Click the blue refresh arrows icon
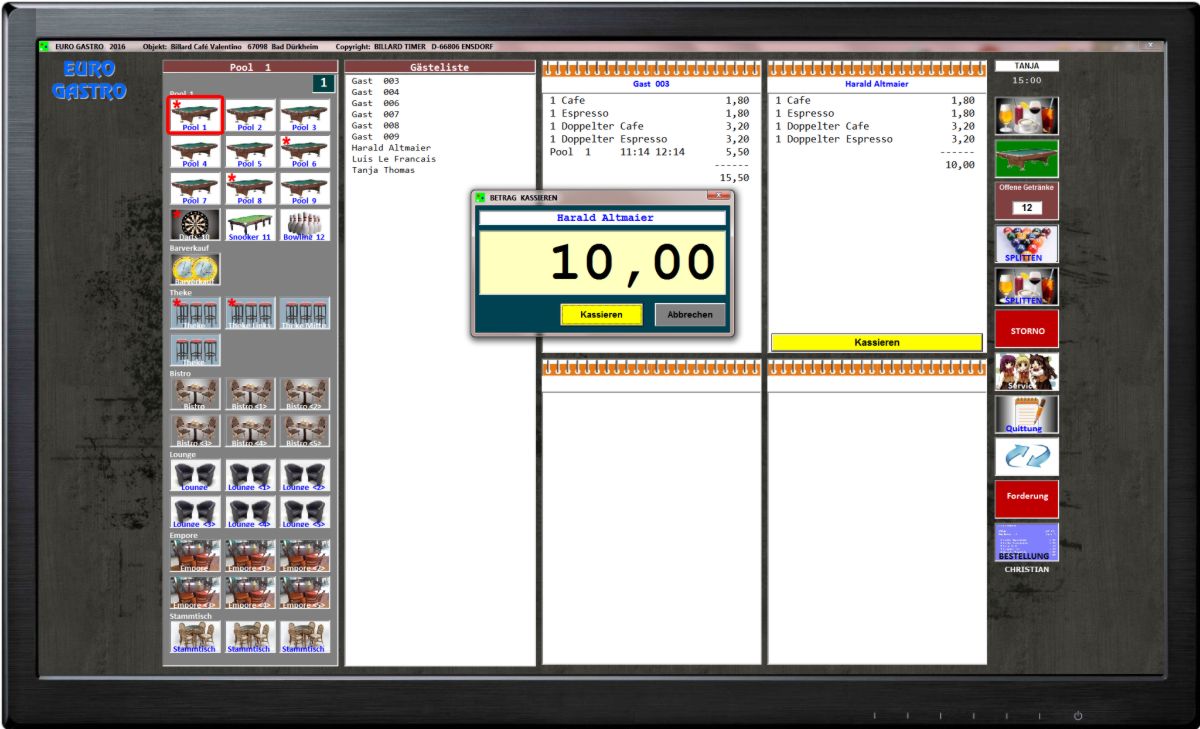Screen dimensions: 1200x729 (x=1026, y=456)
